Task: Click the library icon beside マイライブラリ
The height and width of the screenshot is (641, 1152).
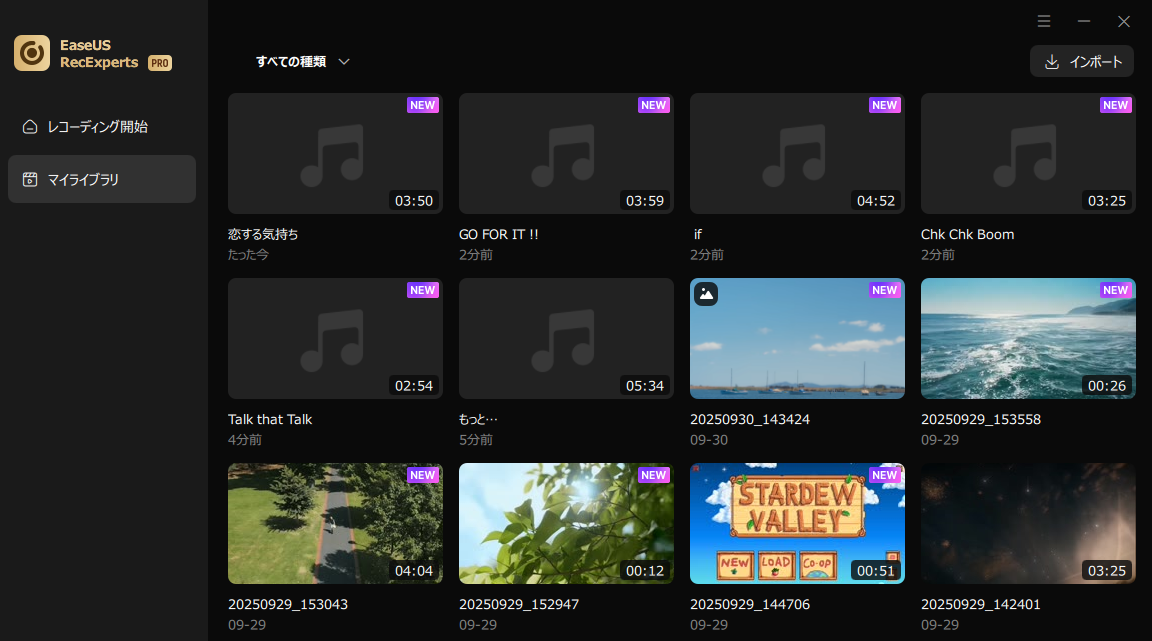Action: [30, 180]
